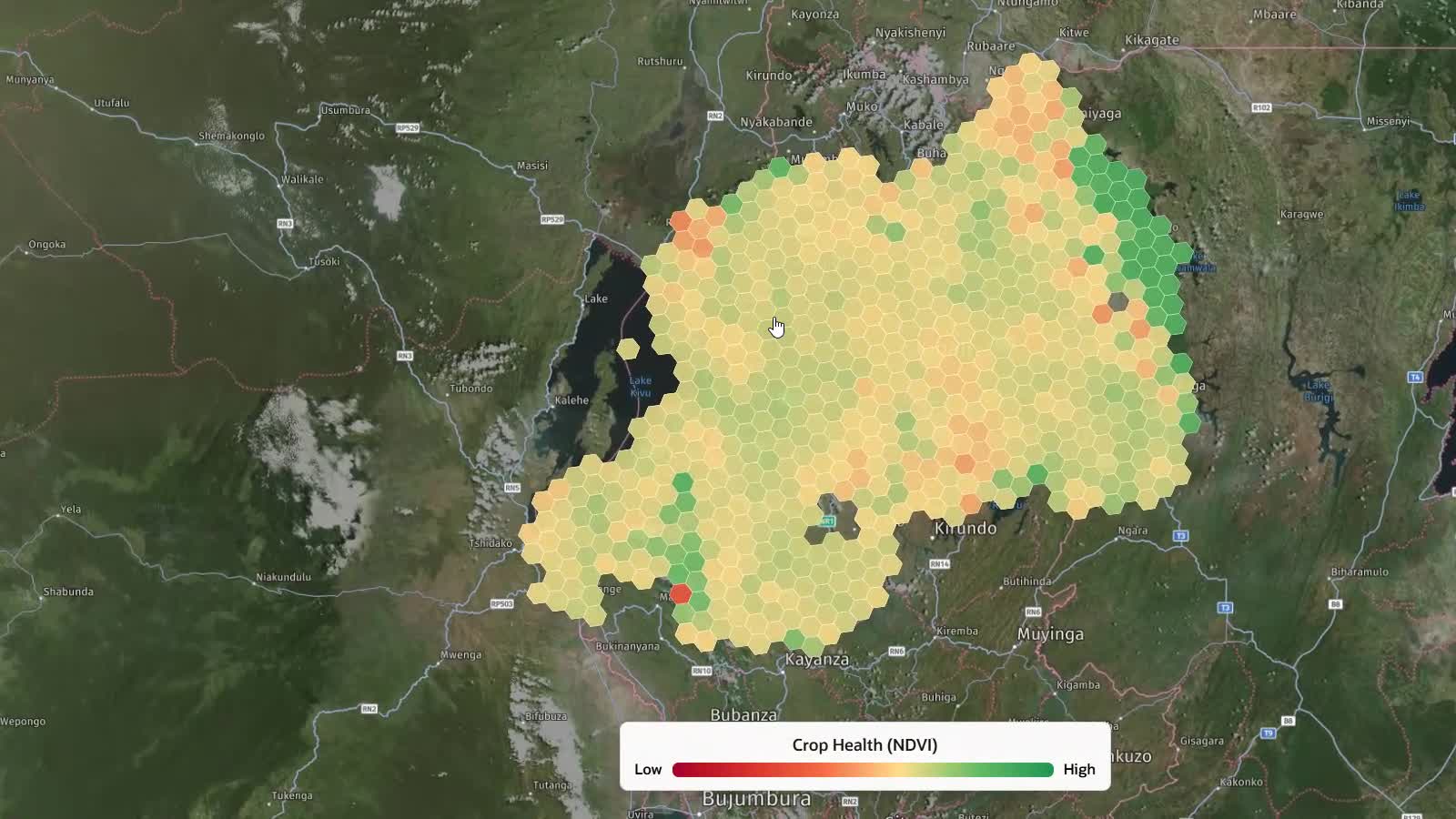Click the Kabale town label
This screenshot has width=1456, height=819.
click(923, 125)
